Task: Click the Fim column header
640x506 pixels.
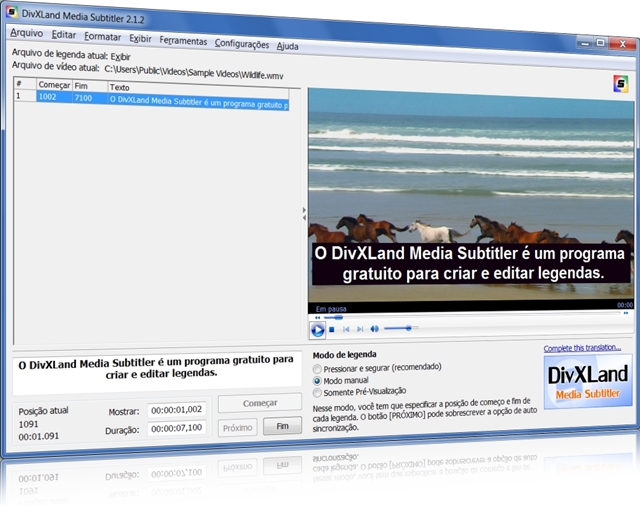Action: click(90, 86)
